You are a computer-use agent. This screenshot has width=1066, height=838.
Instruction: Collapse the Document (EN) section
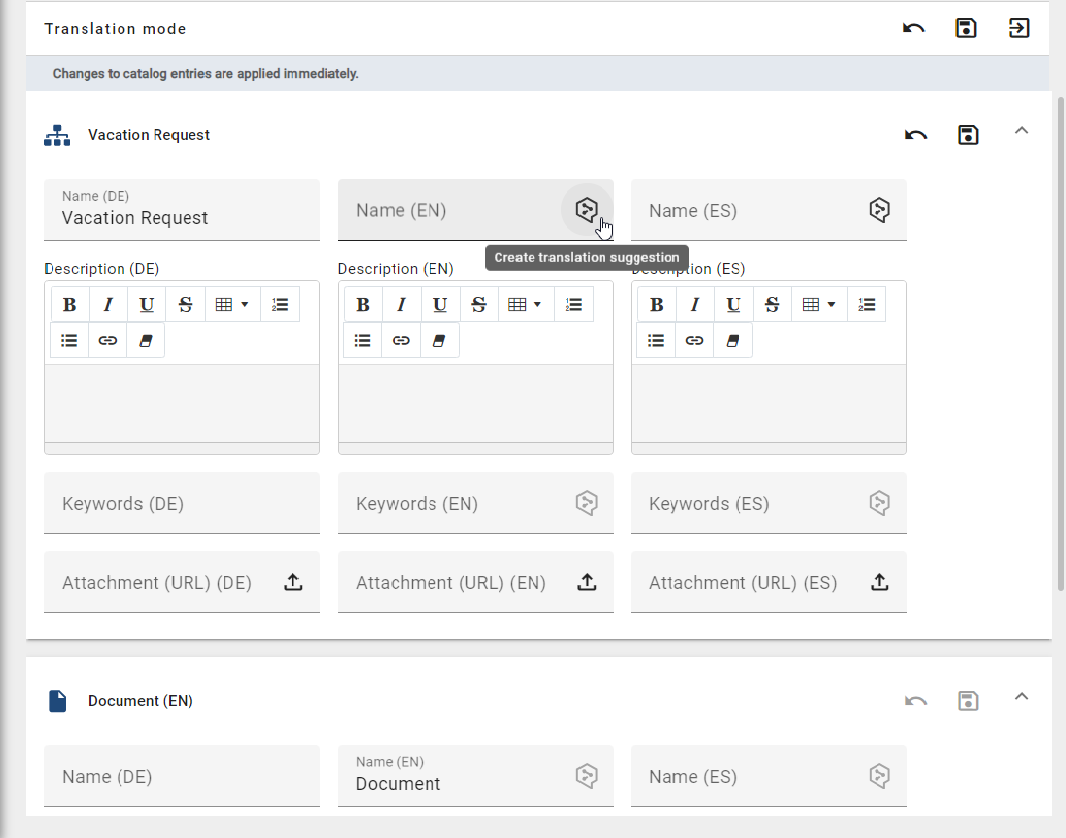[x=1021, y=696]
